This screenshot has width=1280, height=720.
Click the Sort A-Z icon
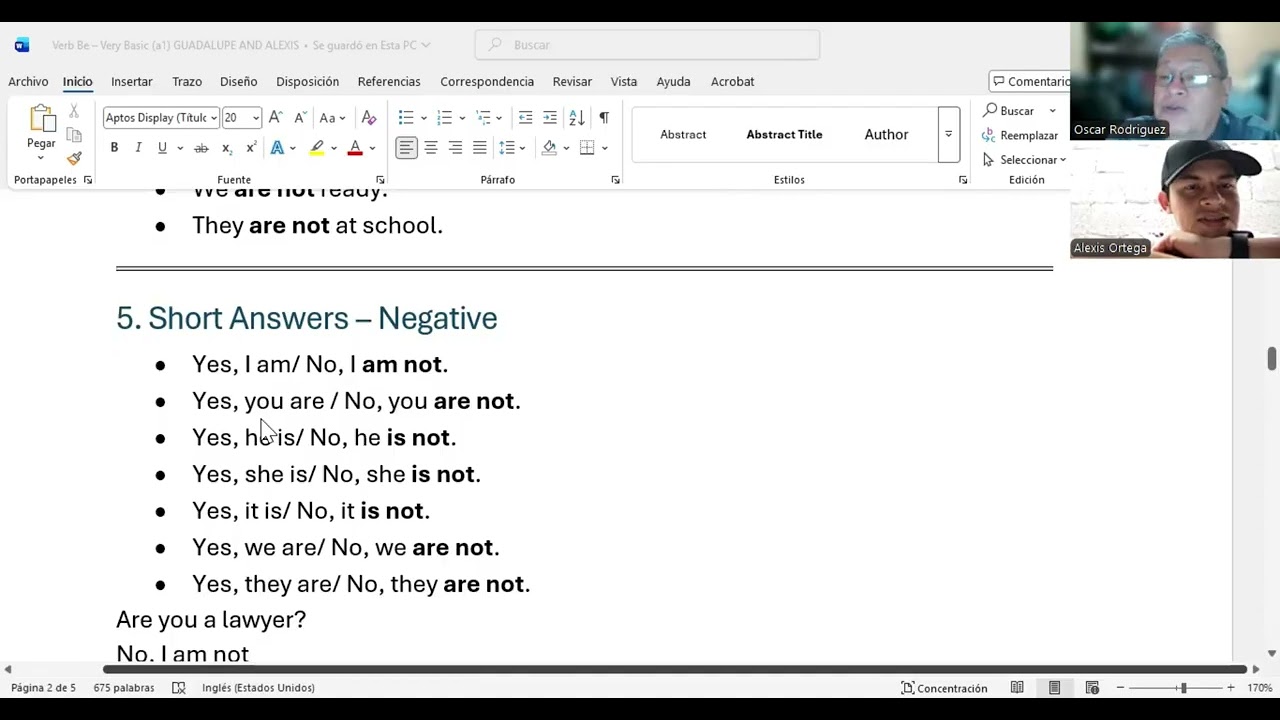[577, 118]
